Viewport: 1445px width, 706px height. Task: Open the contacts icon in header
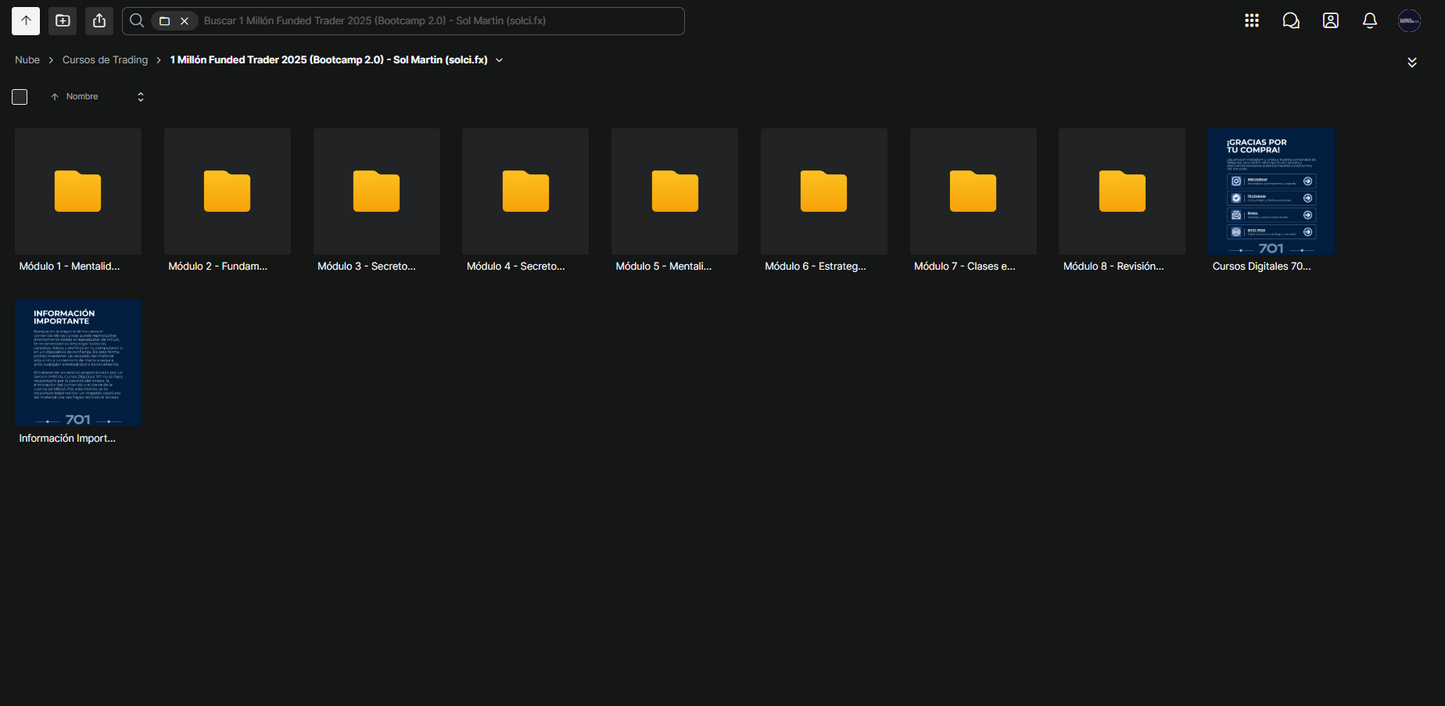pyautogui.click(x=1330, y=20)
